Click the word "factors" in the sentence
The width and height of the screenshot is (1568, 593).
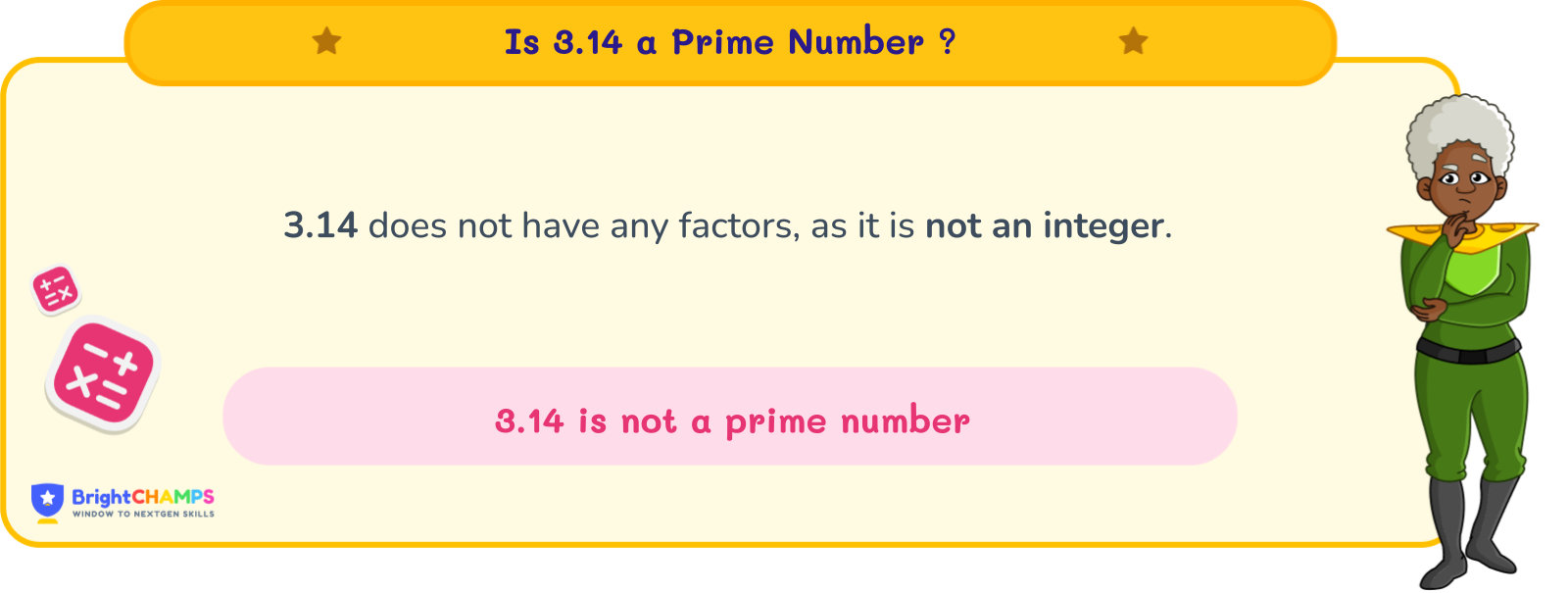[735, 225]
